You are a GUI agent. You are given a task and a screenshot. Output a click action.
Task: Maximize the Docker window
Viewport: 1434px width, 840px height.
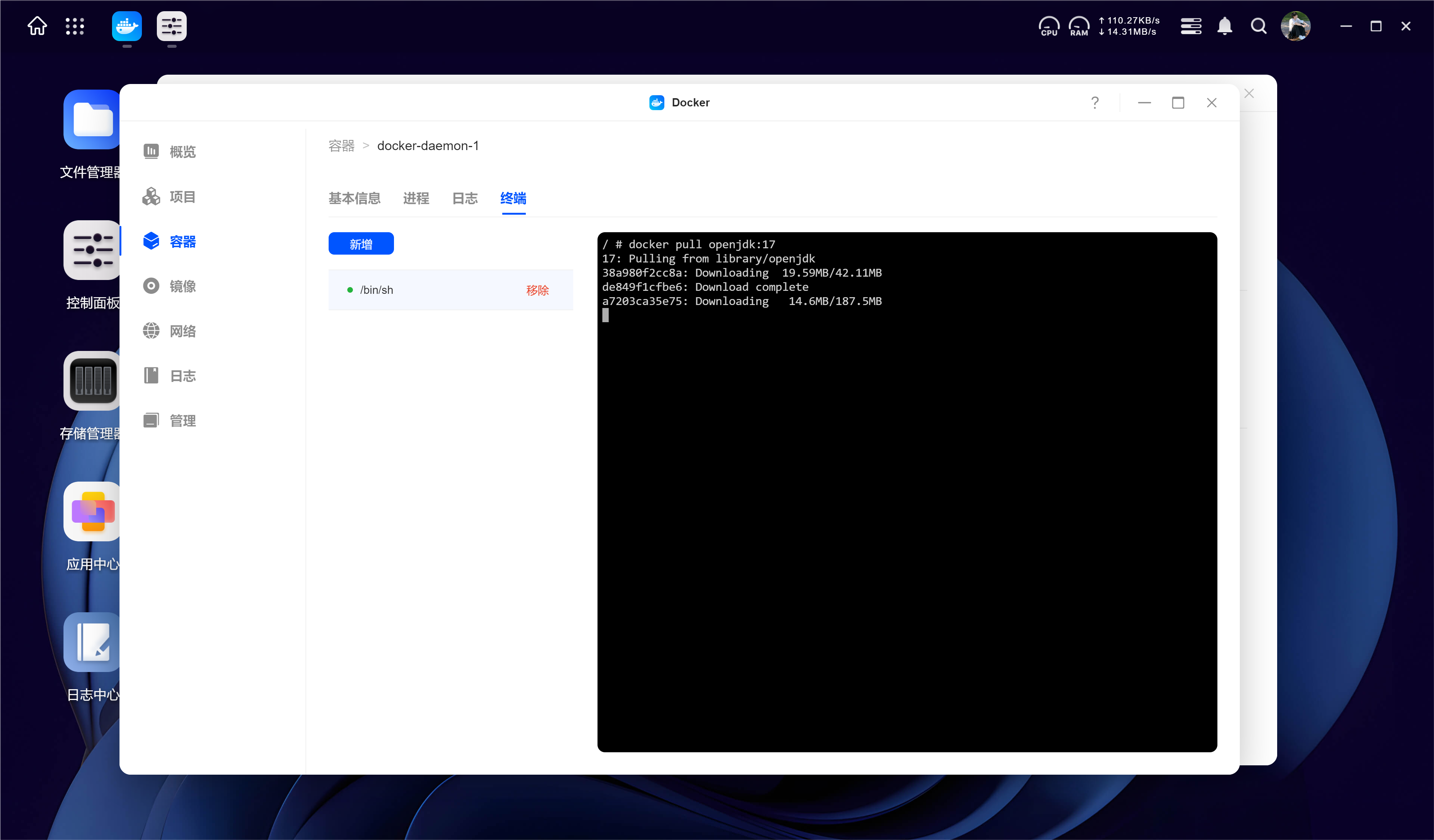pos(1178,102)
